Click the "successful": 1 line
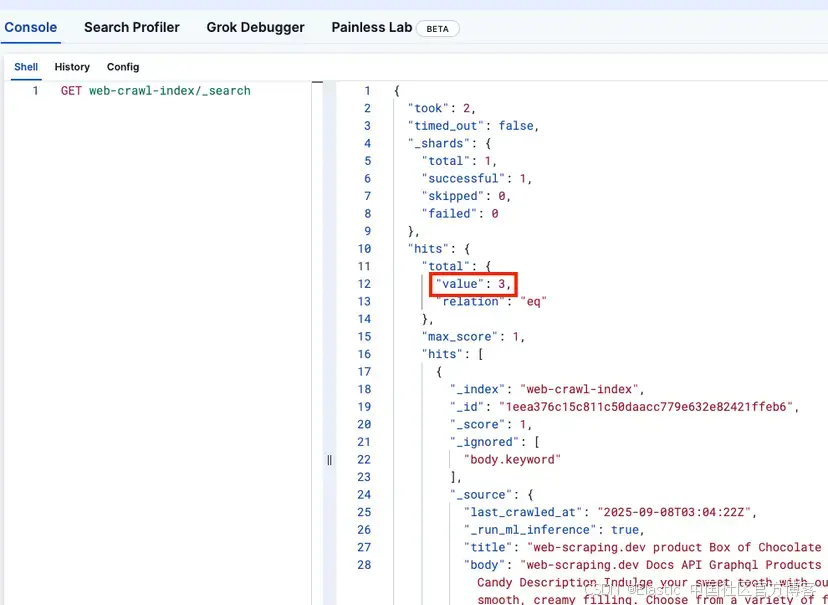828x605 pixels. [x=476, y=178]
